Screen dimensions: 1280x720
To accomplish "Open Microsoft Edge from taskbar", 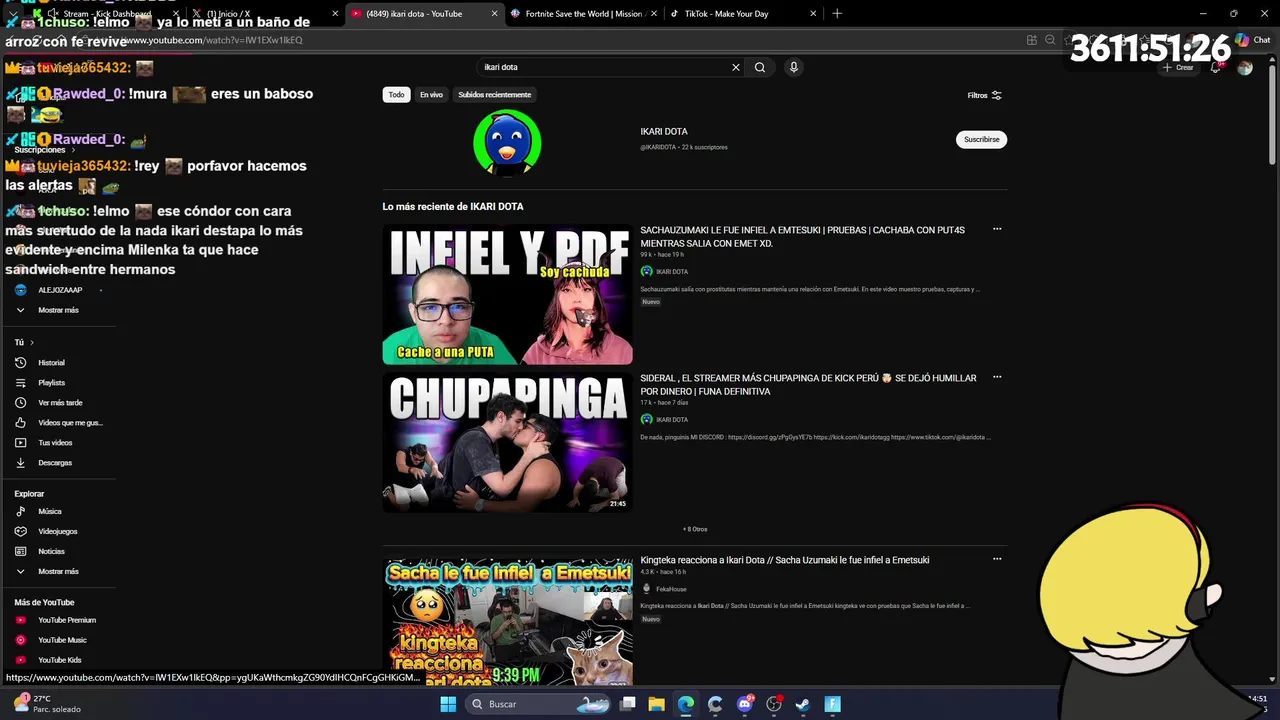I will point(686,704).
